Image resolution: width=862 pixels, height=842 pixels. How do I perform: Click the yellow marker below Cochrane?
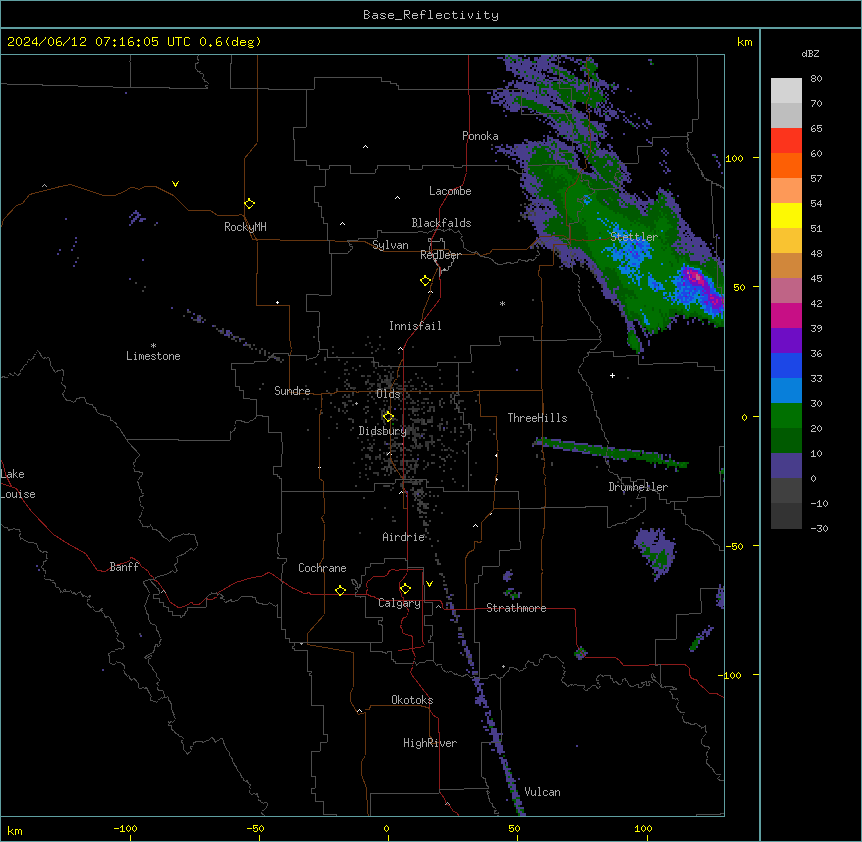point(340,590)
